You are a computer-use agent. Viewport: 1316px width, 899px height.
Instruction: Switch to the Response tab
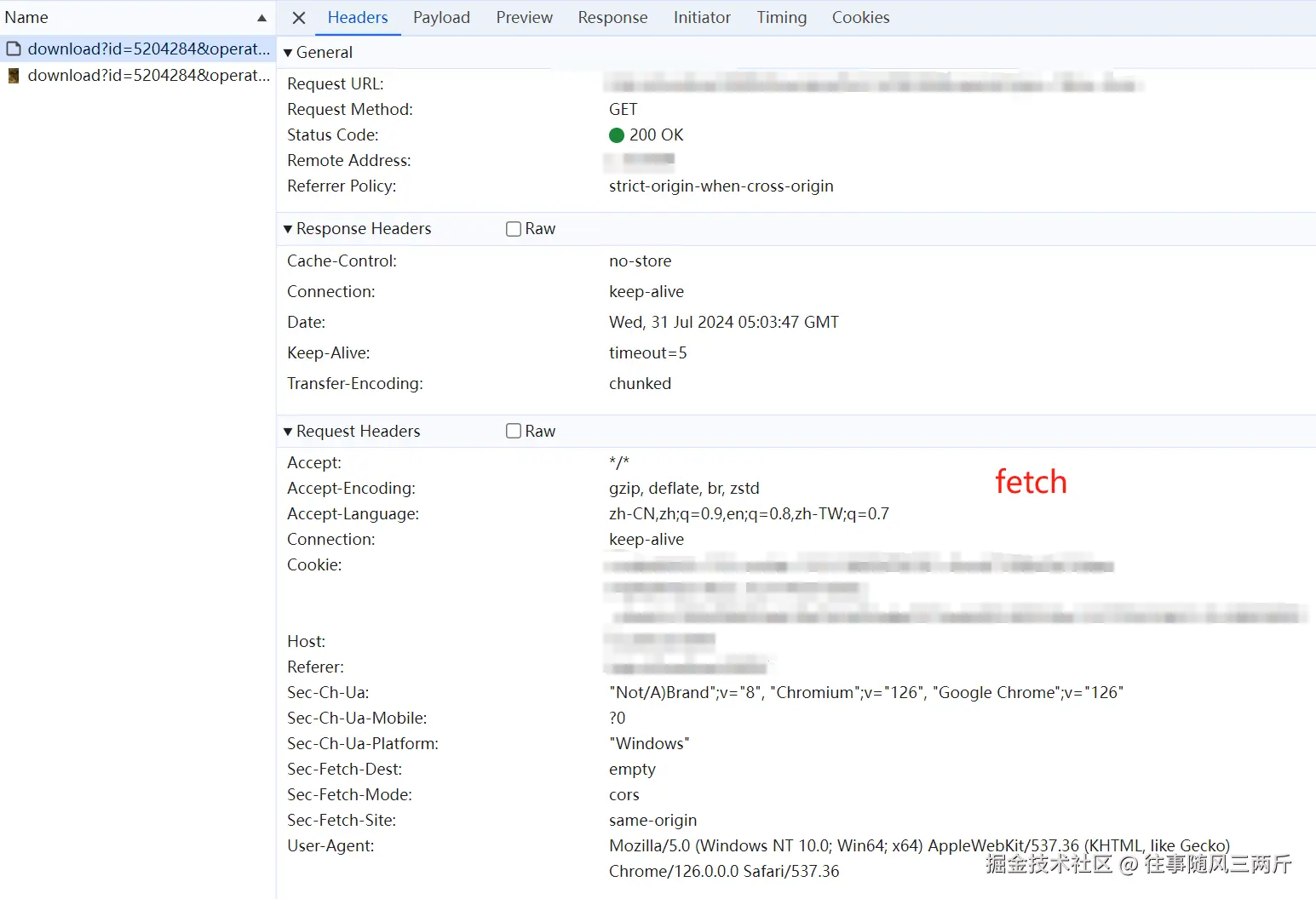coord(612,17)
